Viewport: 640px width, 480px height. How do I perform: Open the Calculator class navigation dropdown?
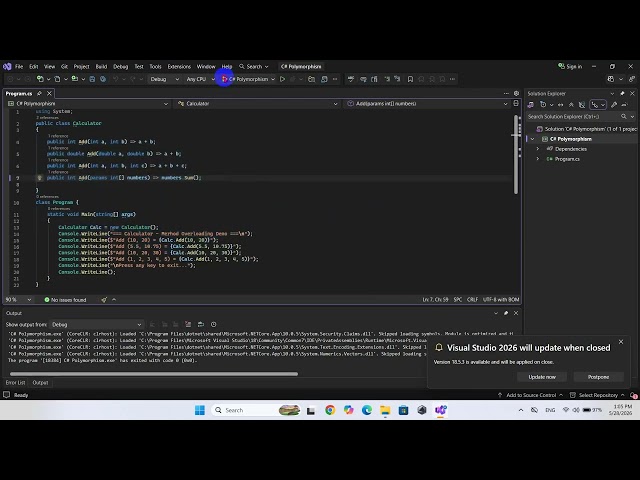coord(257,104)
